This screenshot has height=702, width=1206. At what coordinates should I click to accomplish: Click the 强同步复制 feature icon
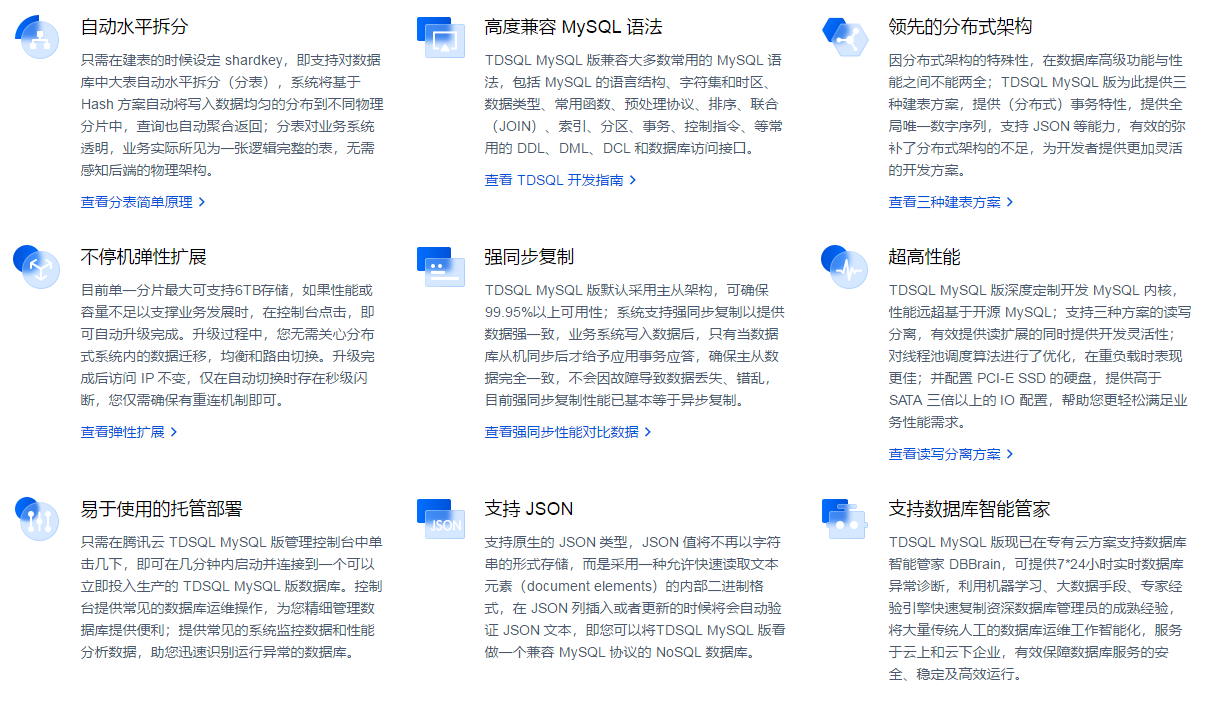(441, 266)
